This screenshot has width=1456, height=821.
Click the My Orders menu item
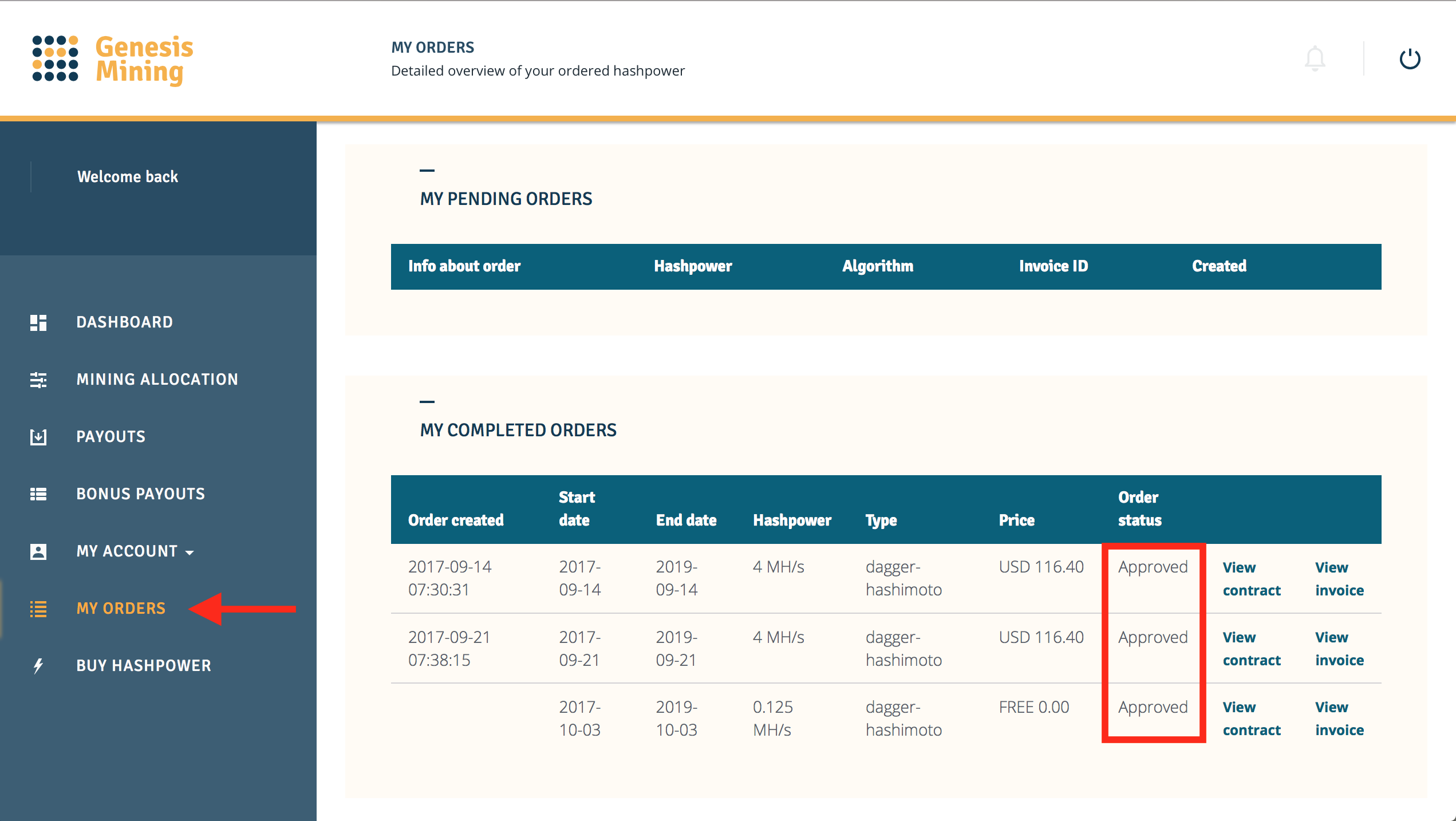coord(119,608)
